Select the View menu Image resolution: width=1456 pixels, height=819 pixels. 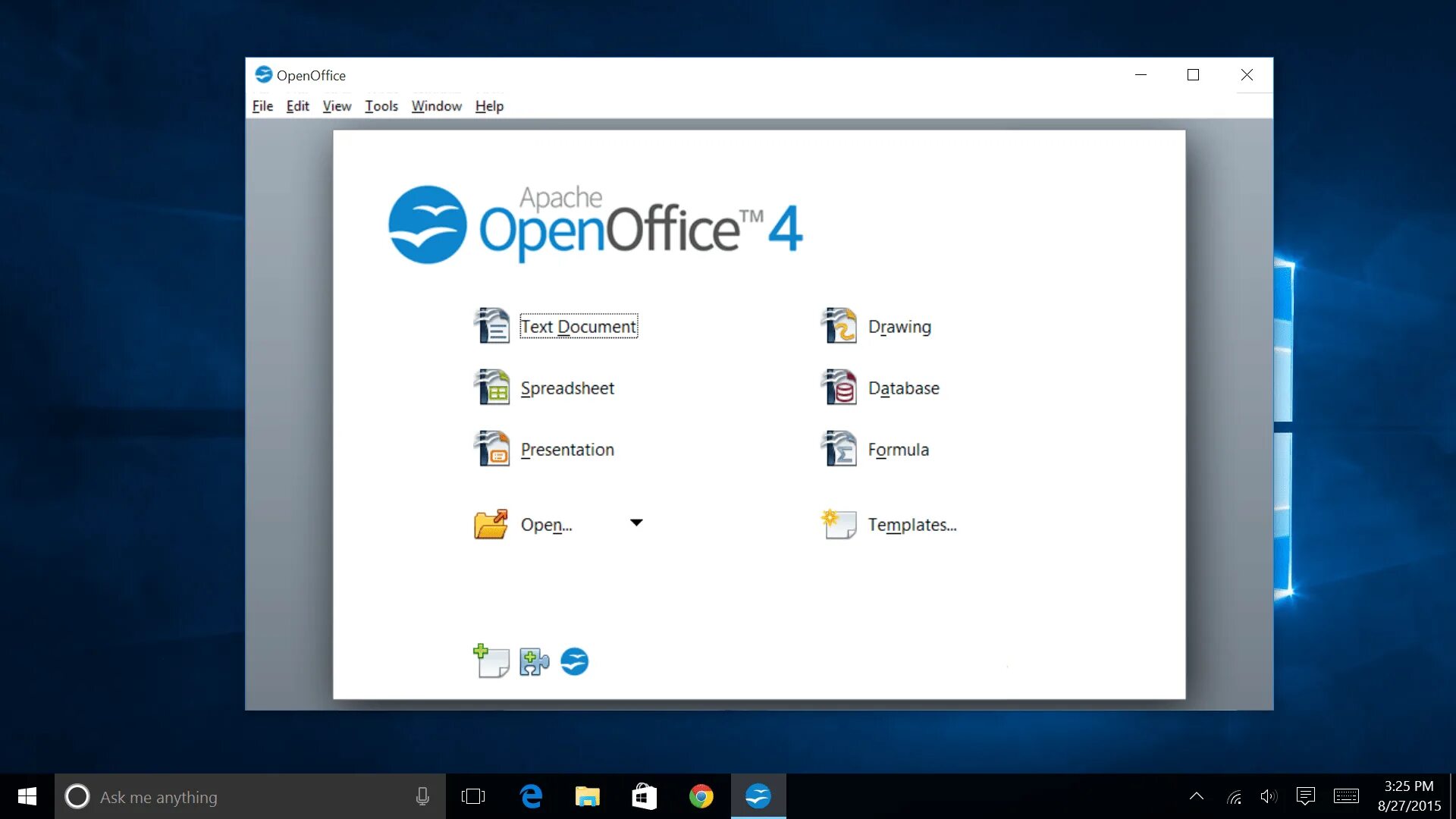point(336,105)
